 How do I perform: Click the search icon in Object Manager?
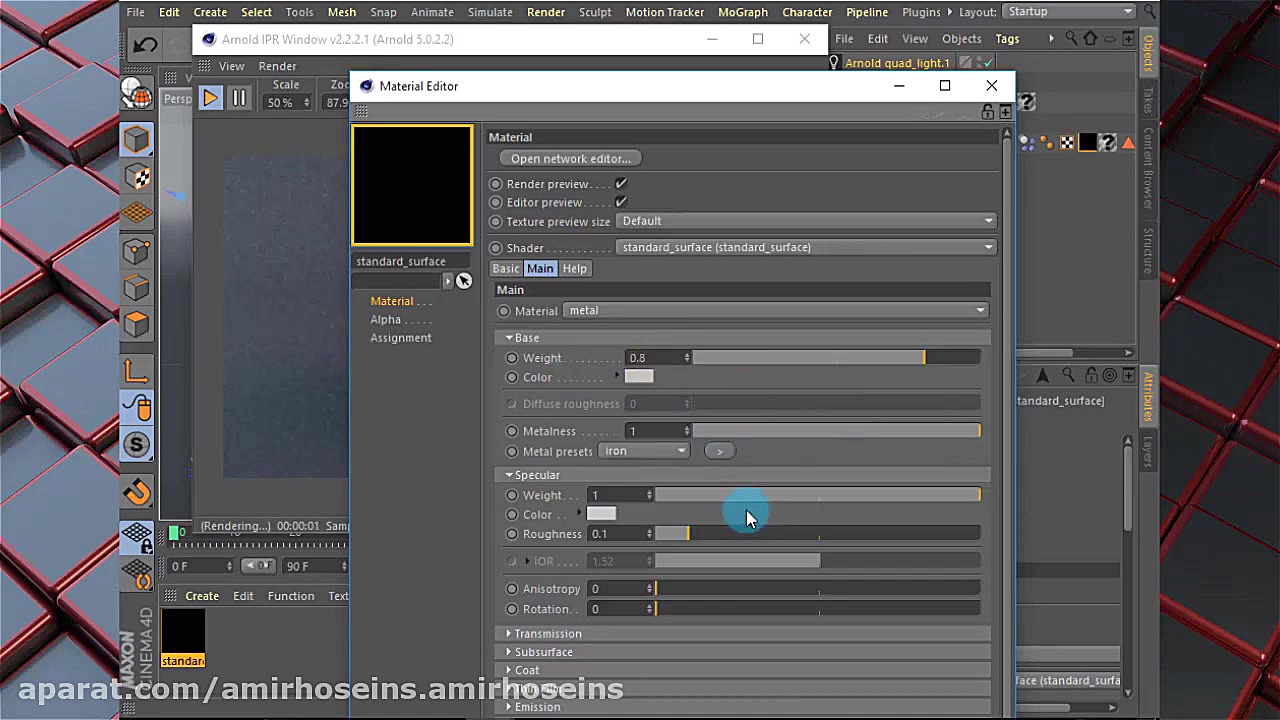1071,39
